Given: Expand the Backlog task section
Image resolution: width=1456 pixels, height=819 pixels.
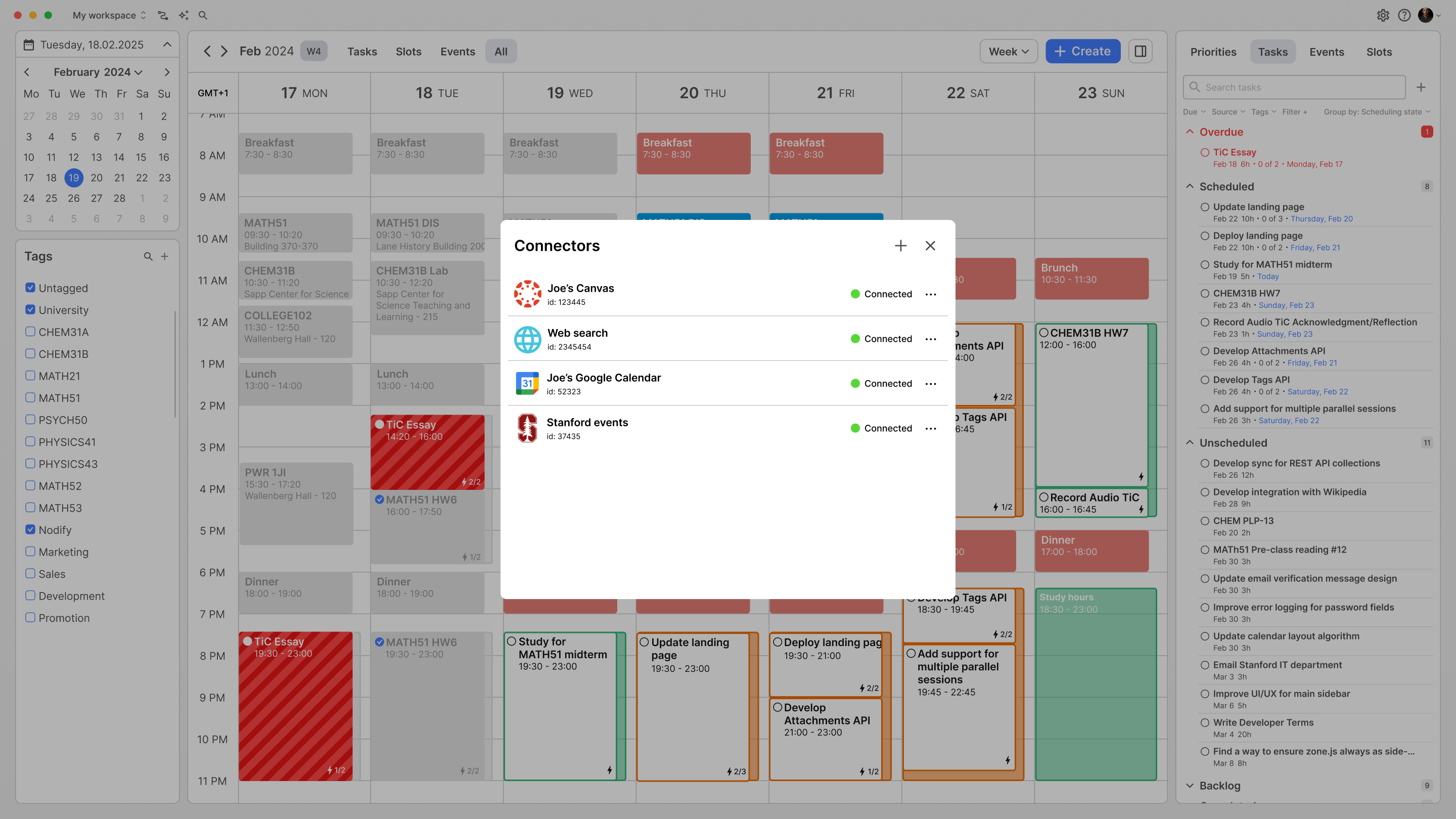Looking at the screenshot, I should click(1190, 786).
